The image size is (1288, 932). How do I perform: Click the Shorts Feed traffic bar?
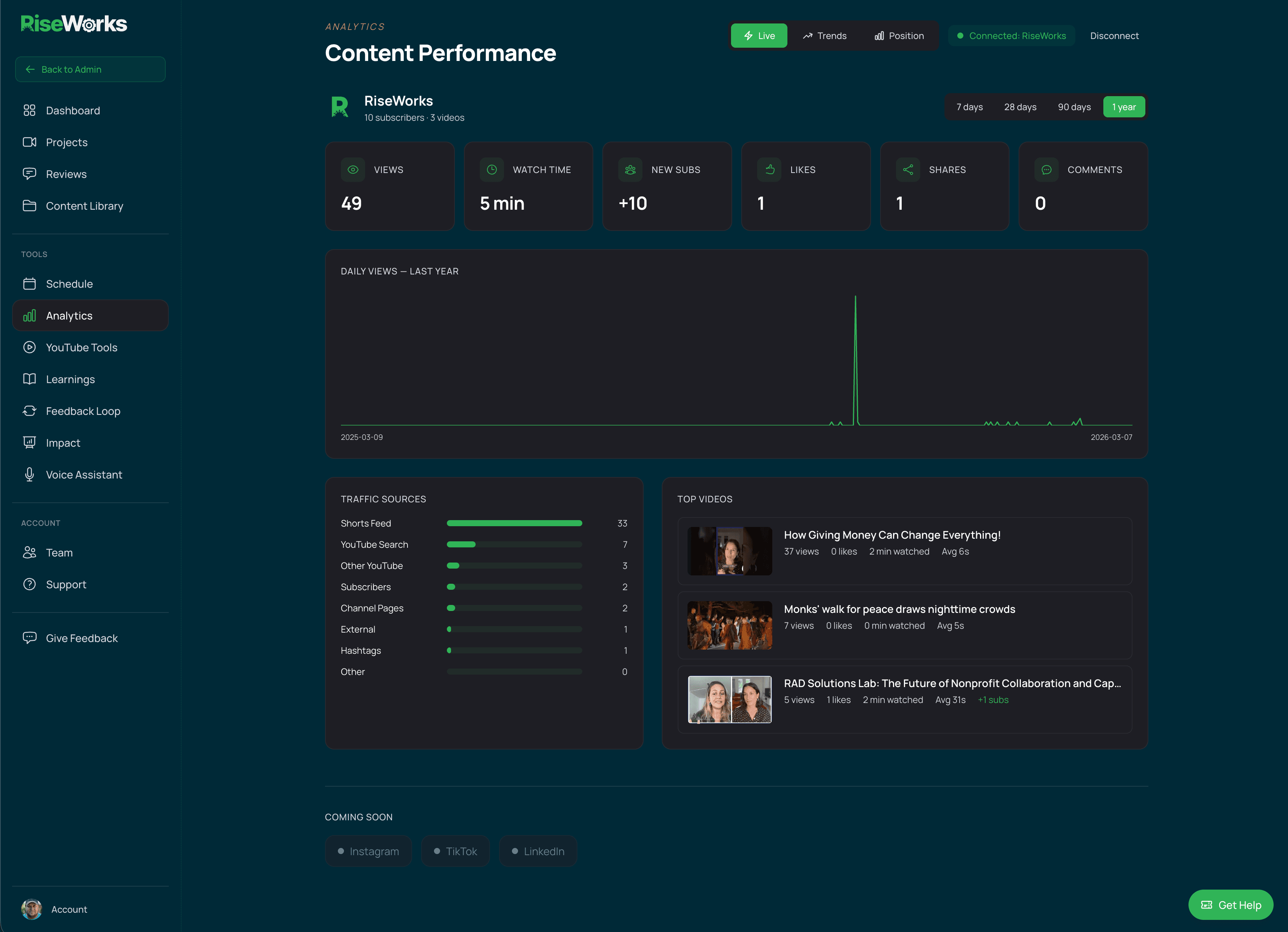pyautogui.click(x=514, y=523)
